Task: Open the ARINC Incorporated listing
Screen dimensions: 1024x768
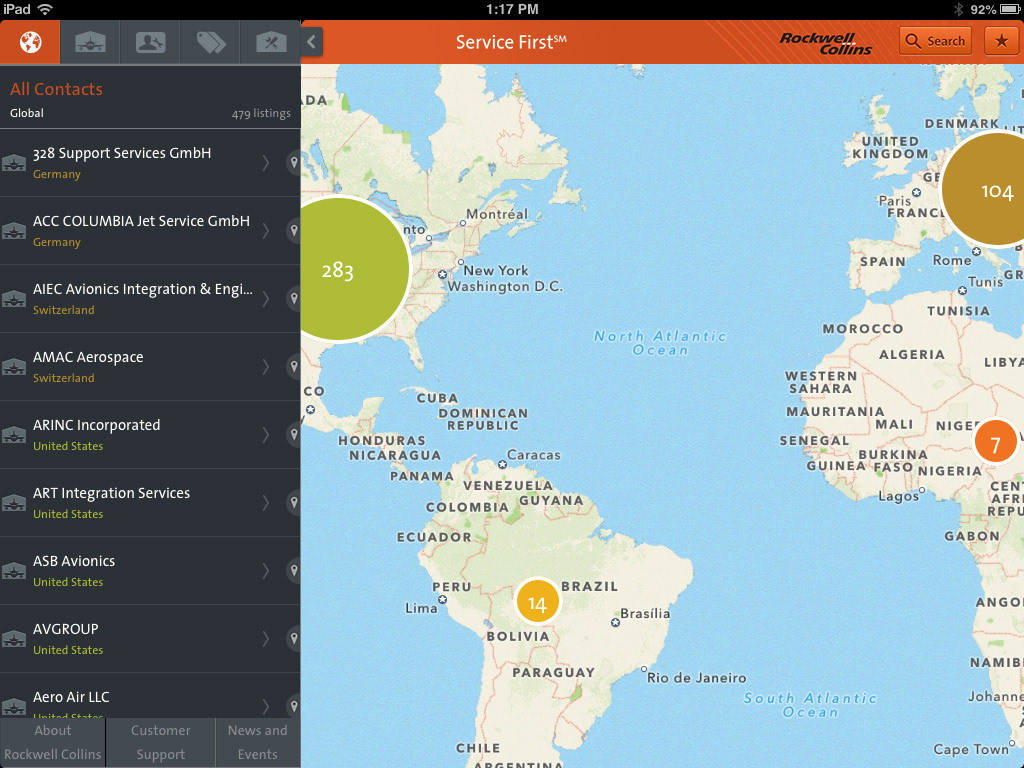Action: pyautogui.click(x=150, y=434)
